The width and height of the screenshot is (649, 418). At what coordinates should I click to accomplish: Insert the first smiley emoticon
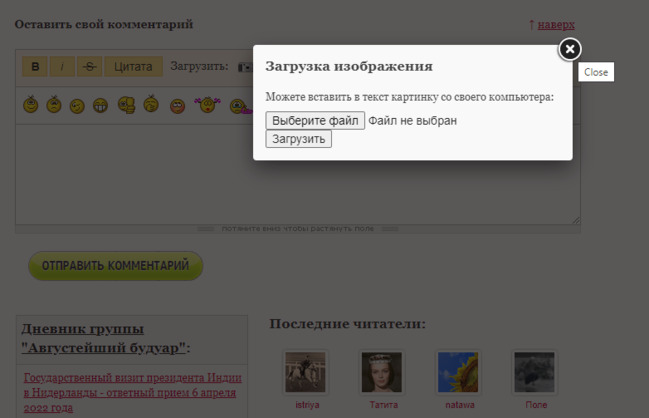tap(31, 104)
